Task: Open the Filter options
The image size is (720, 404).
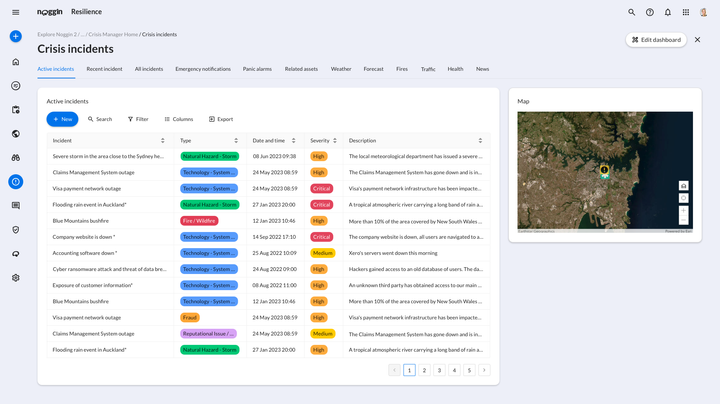Action: click(138, 119)
